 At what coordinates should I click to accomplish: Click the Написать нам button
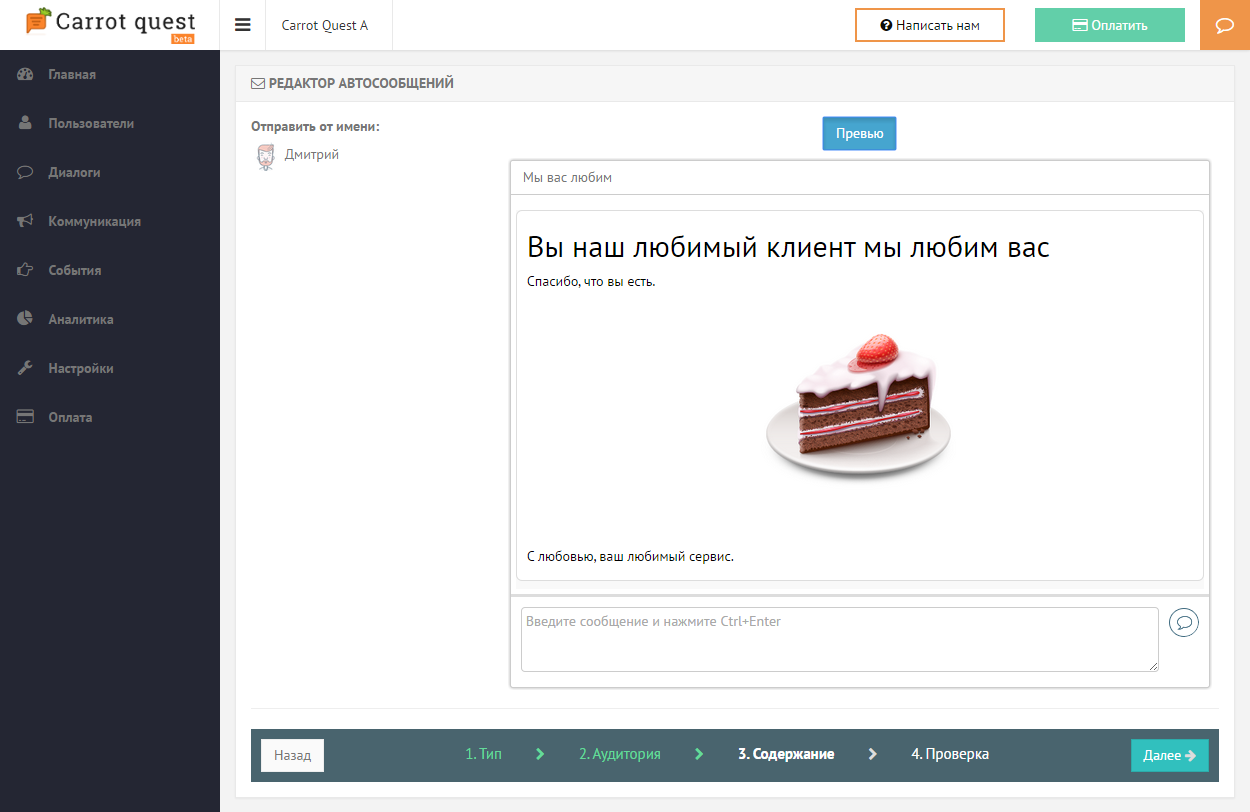[x=930, y=25]
